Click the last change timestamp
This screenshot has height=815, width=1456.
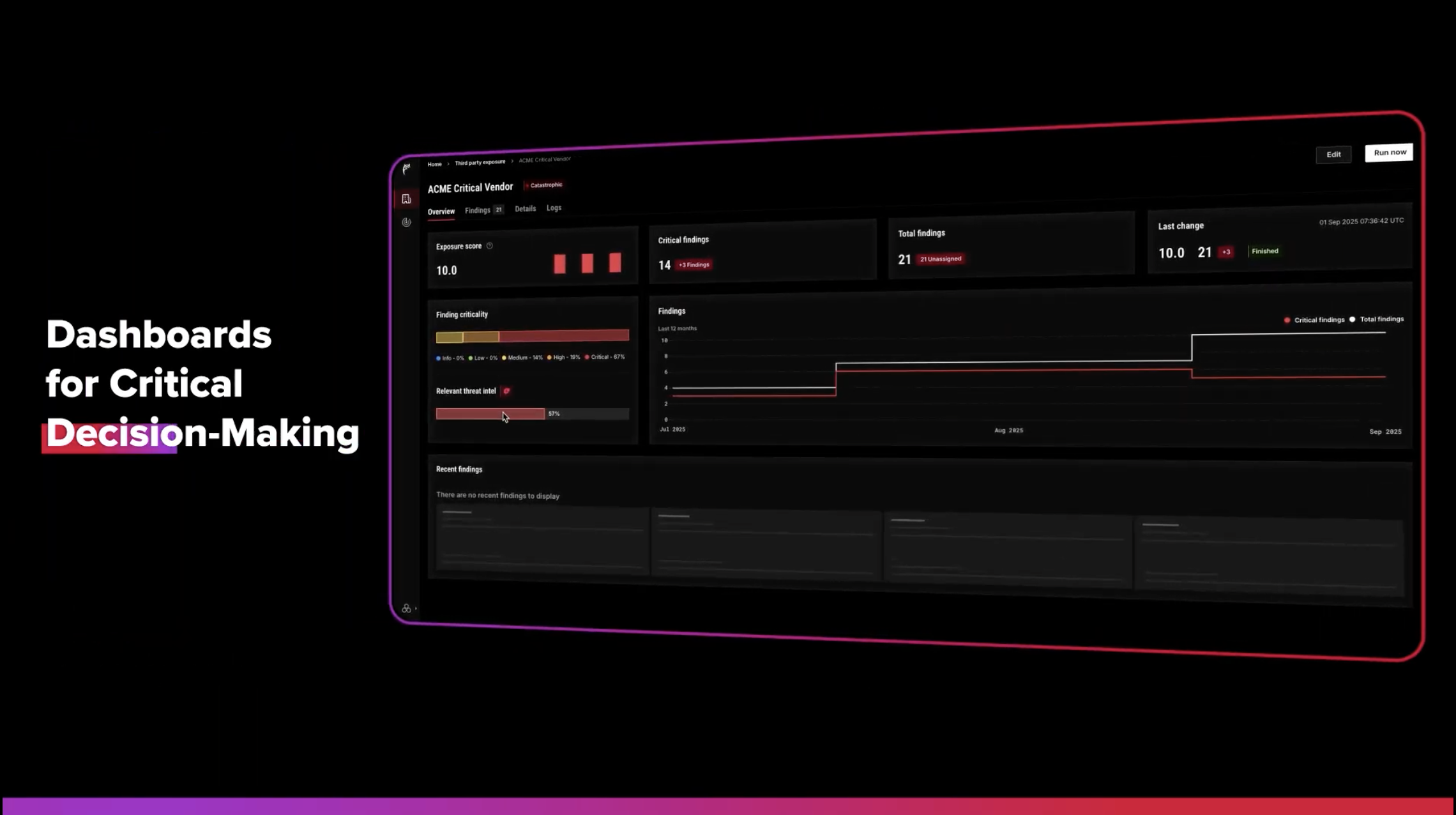(1361, 222)
